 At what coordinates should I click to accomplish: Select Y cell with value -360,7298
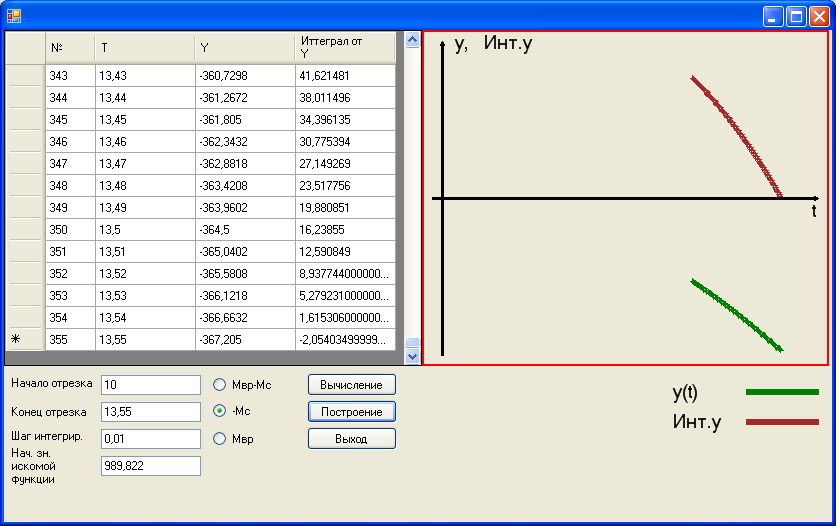pyautogui.click(x=245, y=76)
